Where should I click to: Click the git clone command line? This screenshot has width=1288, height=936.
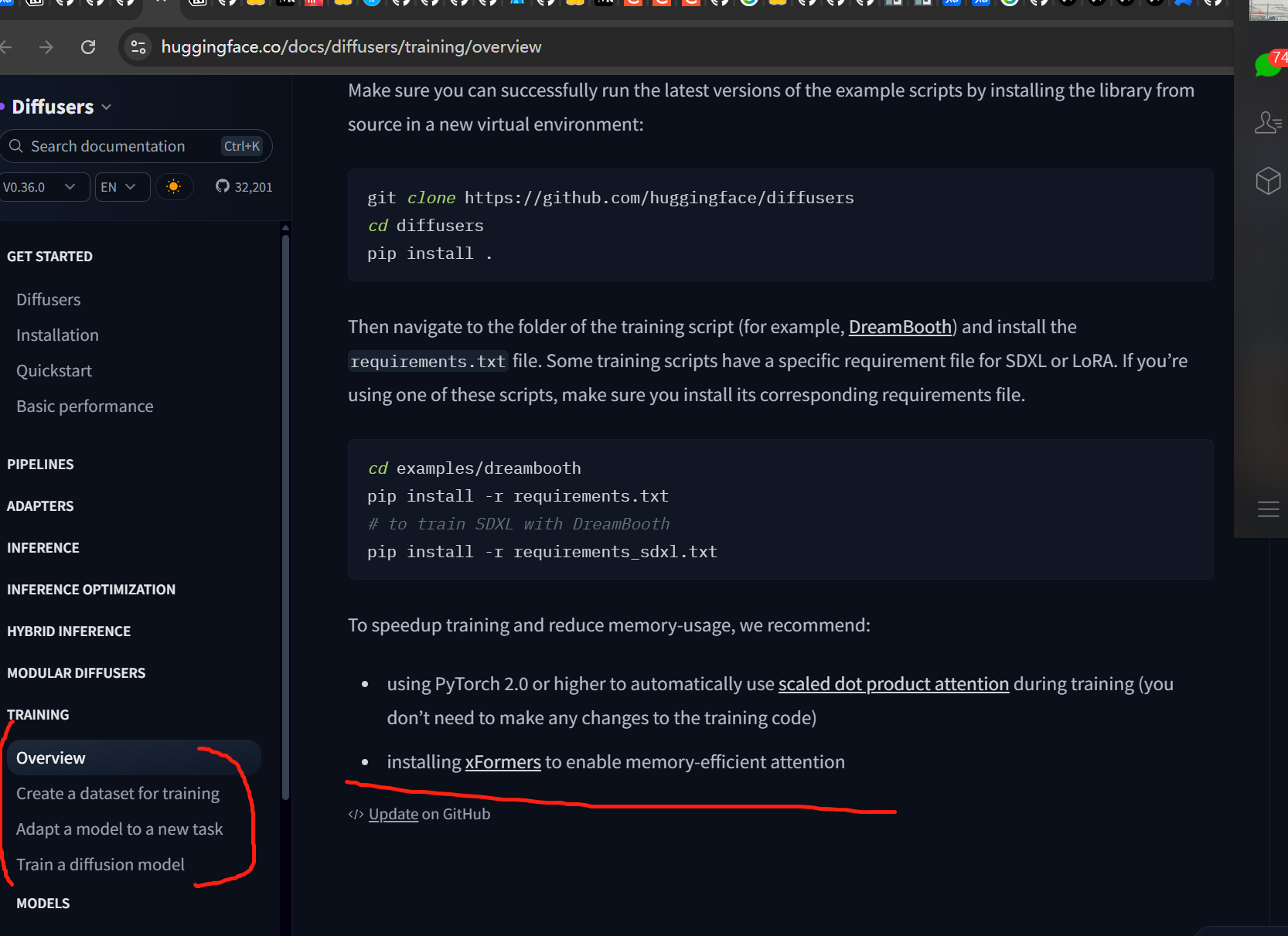(x=611, y=198)
